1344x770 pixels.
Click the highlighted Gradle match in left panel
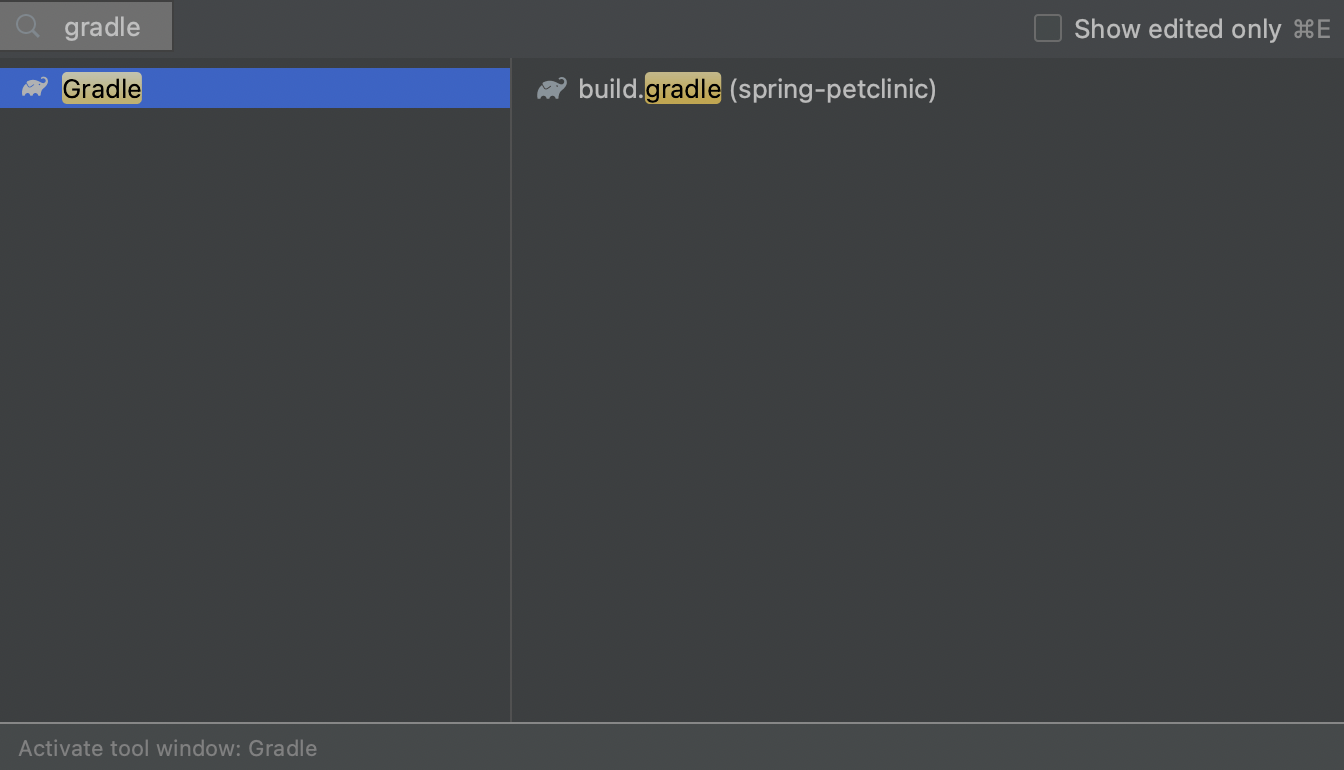click(x=101, y=88)
